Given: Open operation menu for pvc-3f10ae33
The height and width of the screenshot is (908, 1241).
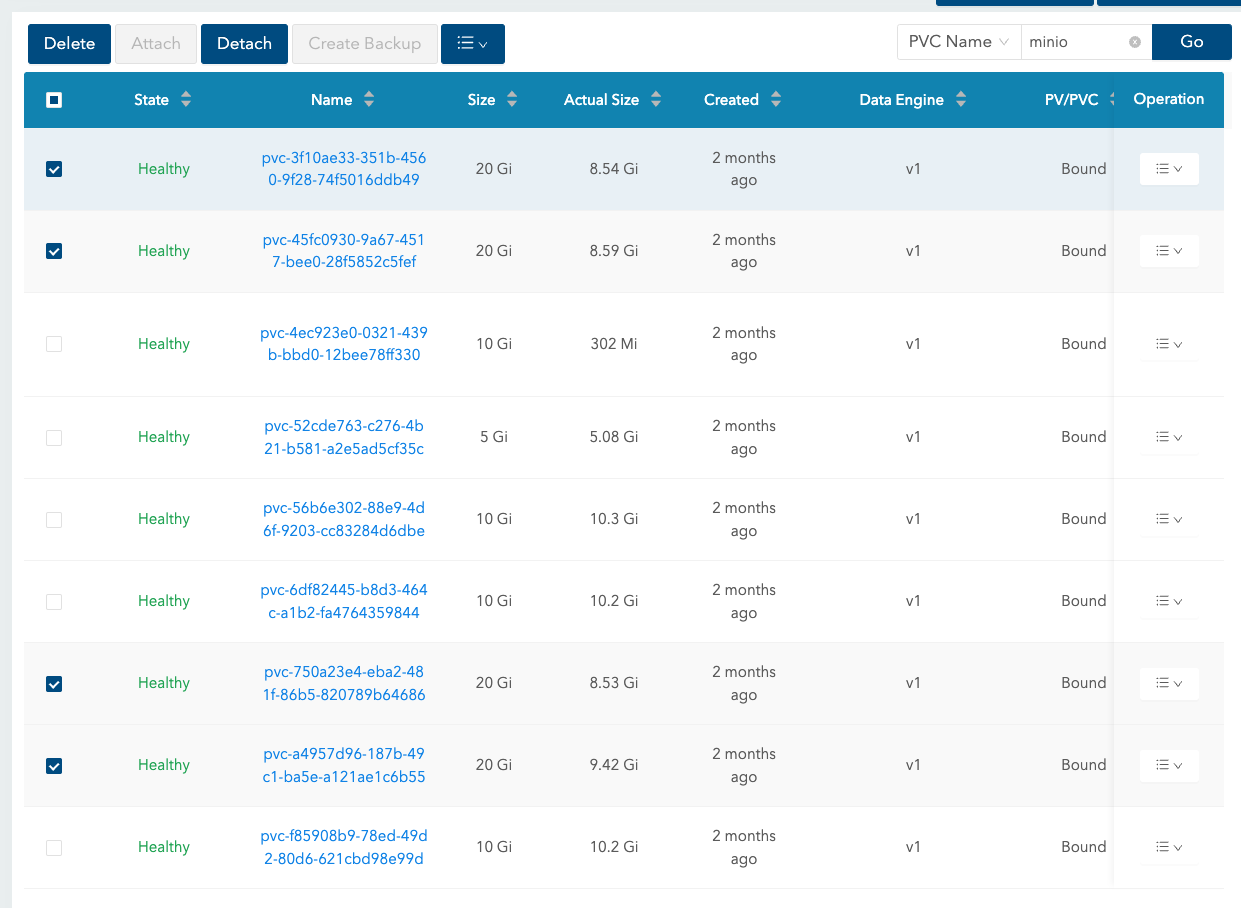Looking at the screenshot, I should pos(1169,169).
